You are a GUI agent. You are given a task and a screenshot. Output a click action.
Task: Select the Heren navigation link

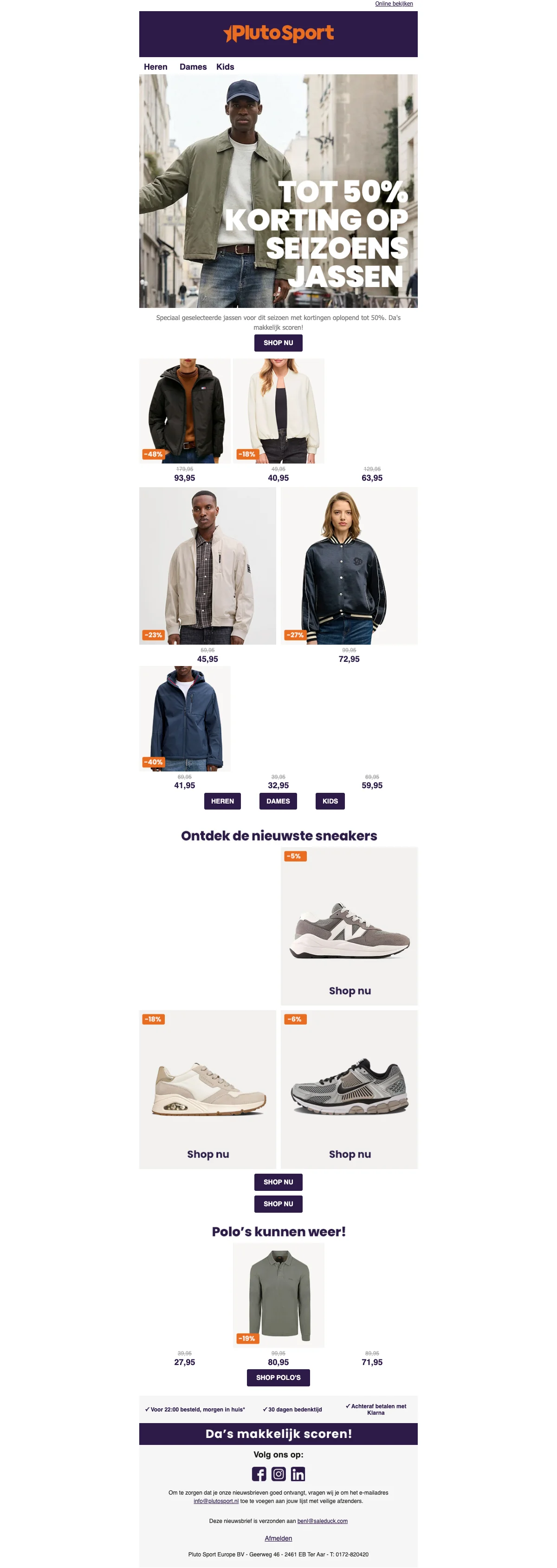155,67
